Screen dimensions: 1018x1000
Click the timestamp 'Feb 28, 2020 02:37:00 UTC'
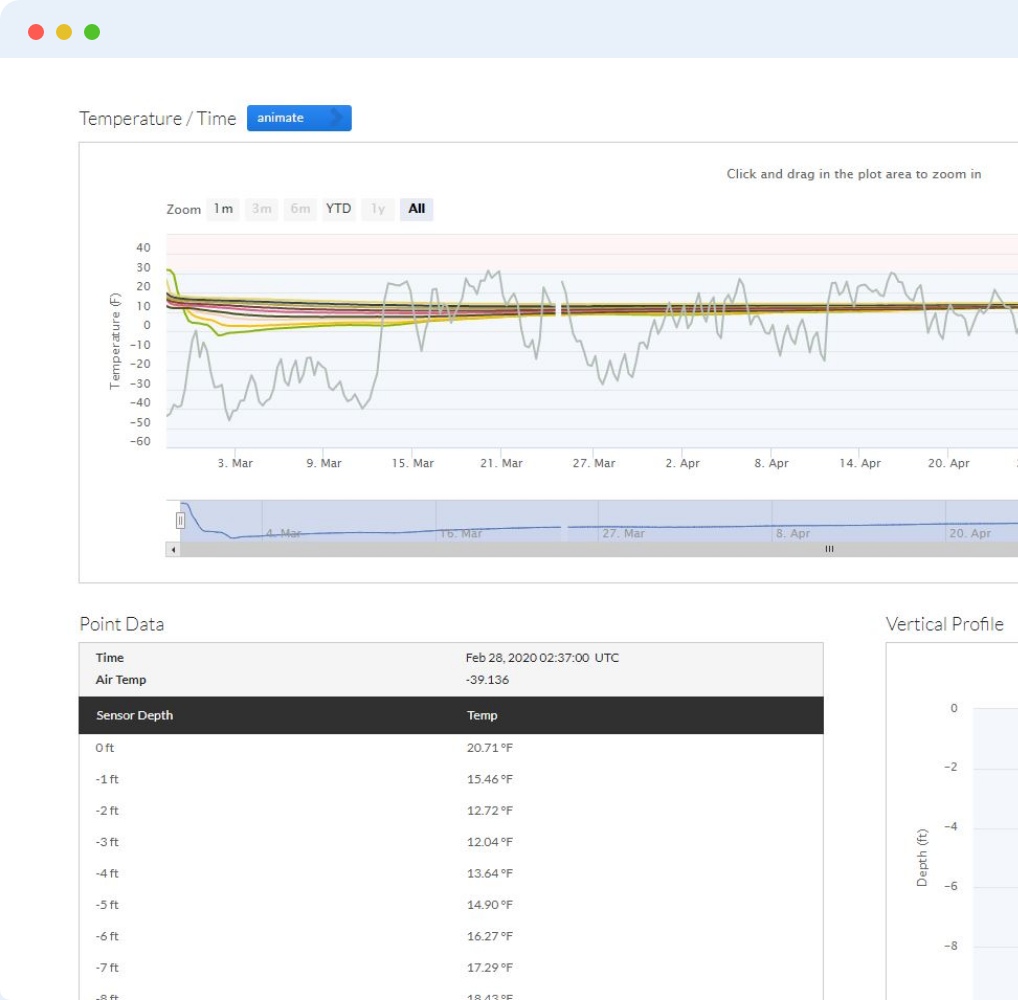542,658
